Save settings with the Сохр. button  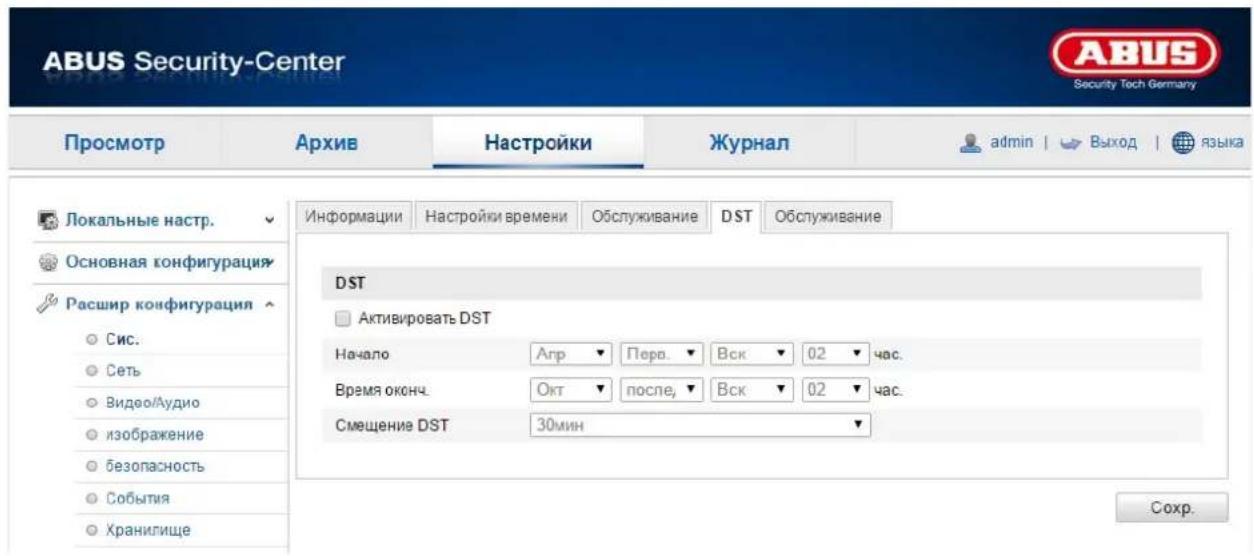1171,507
